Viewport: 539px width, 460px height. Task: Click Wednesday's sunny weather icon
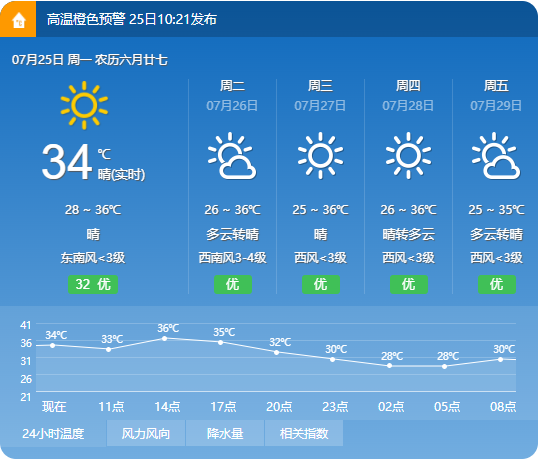(x=320, y=155)
